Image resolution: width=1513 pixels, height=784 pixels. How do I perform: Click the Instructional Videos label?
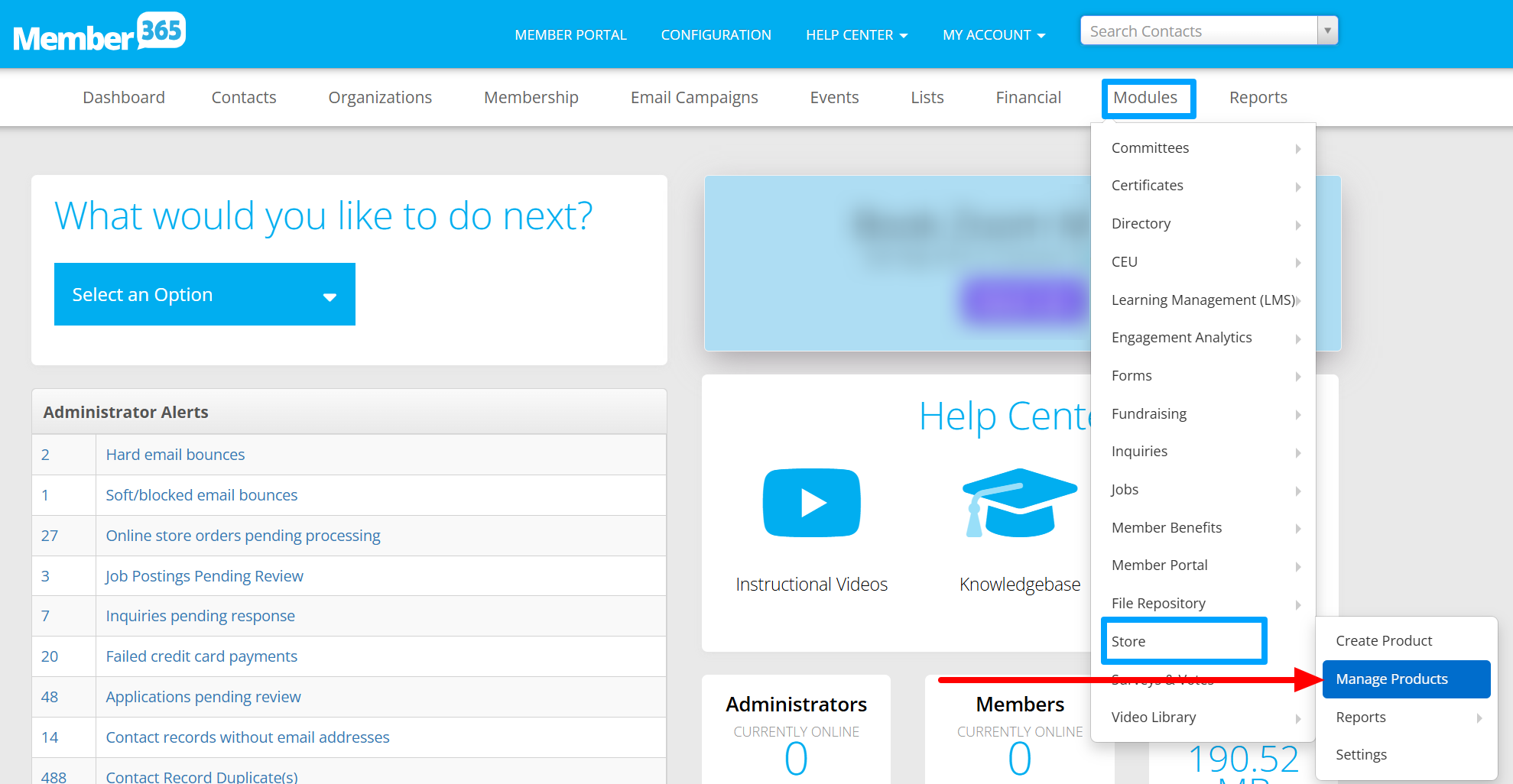click(811, 585)
